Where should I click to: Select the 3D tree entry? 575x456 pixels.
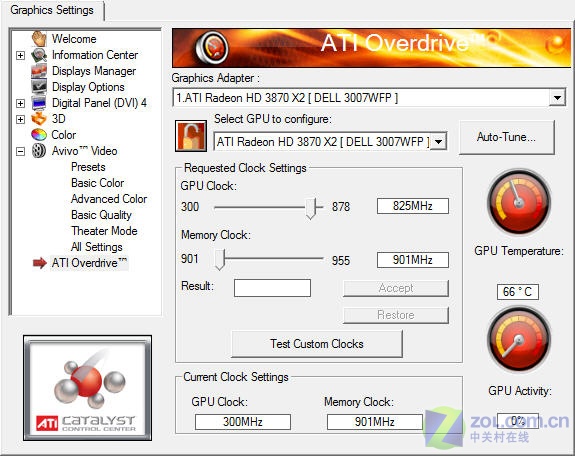pyautogui.click(x=59, y=119)
